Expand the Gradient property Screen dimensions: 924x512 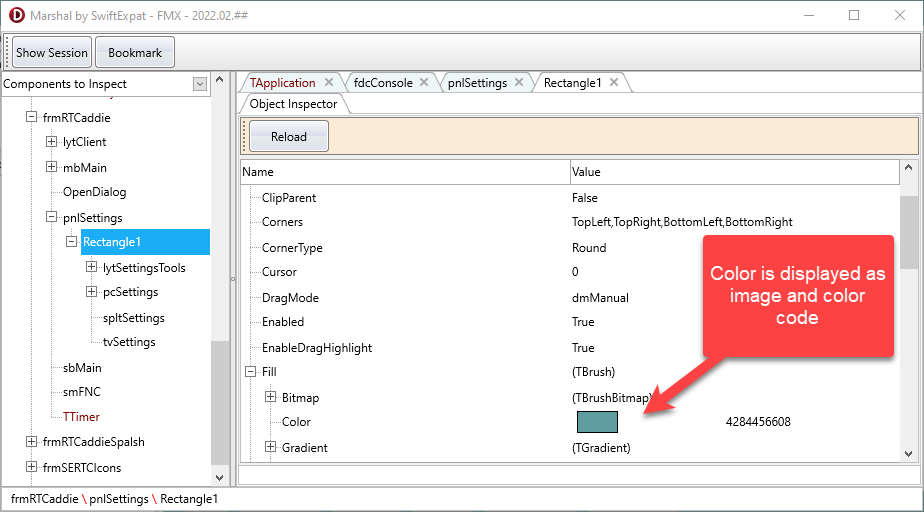click(x=270, y=447)
